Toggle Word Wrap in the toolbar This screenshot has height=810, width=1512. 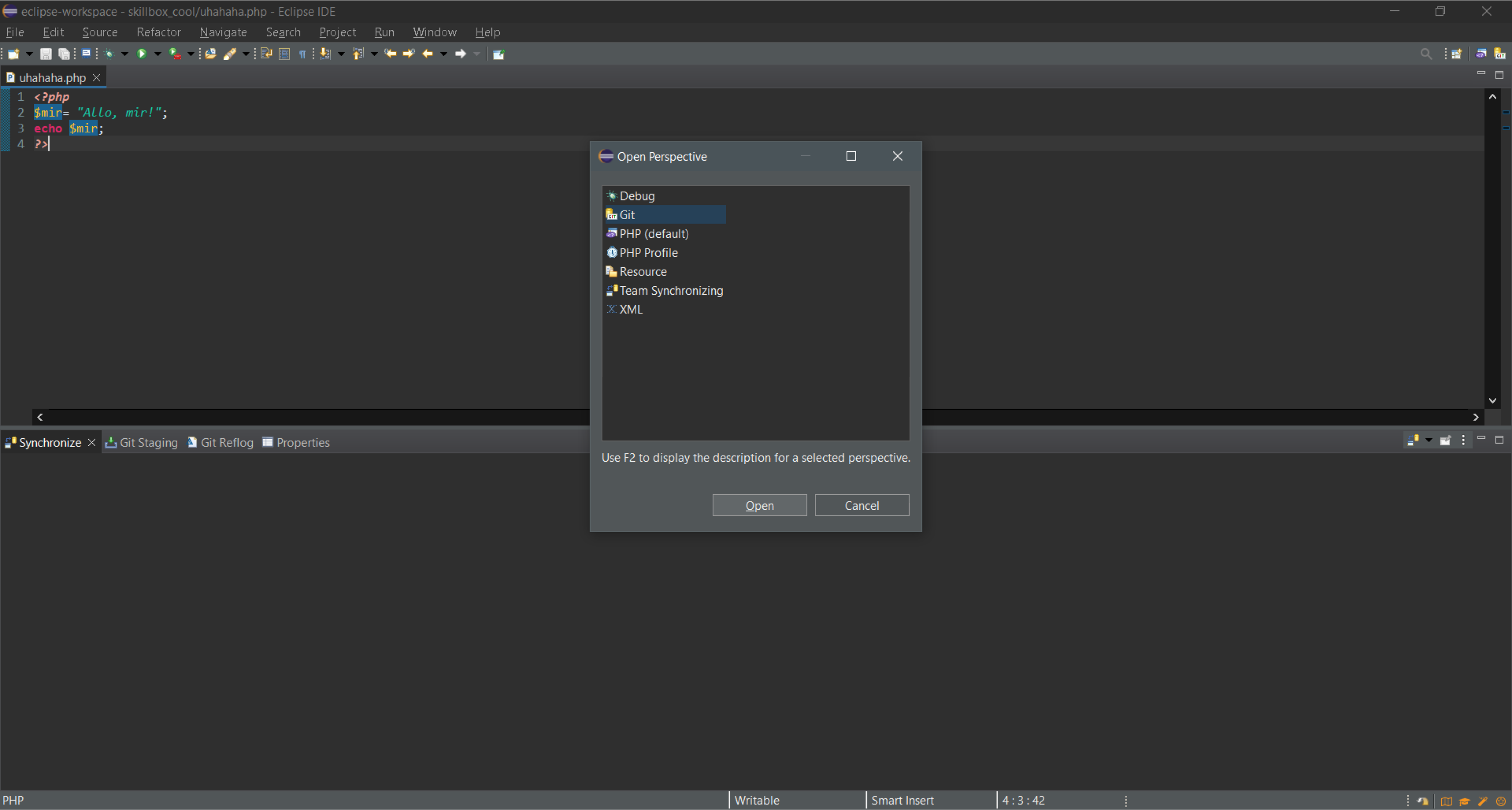pyautogui.click(x=267, y=54)
